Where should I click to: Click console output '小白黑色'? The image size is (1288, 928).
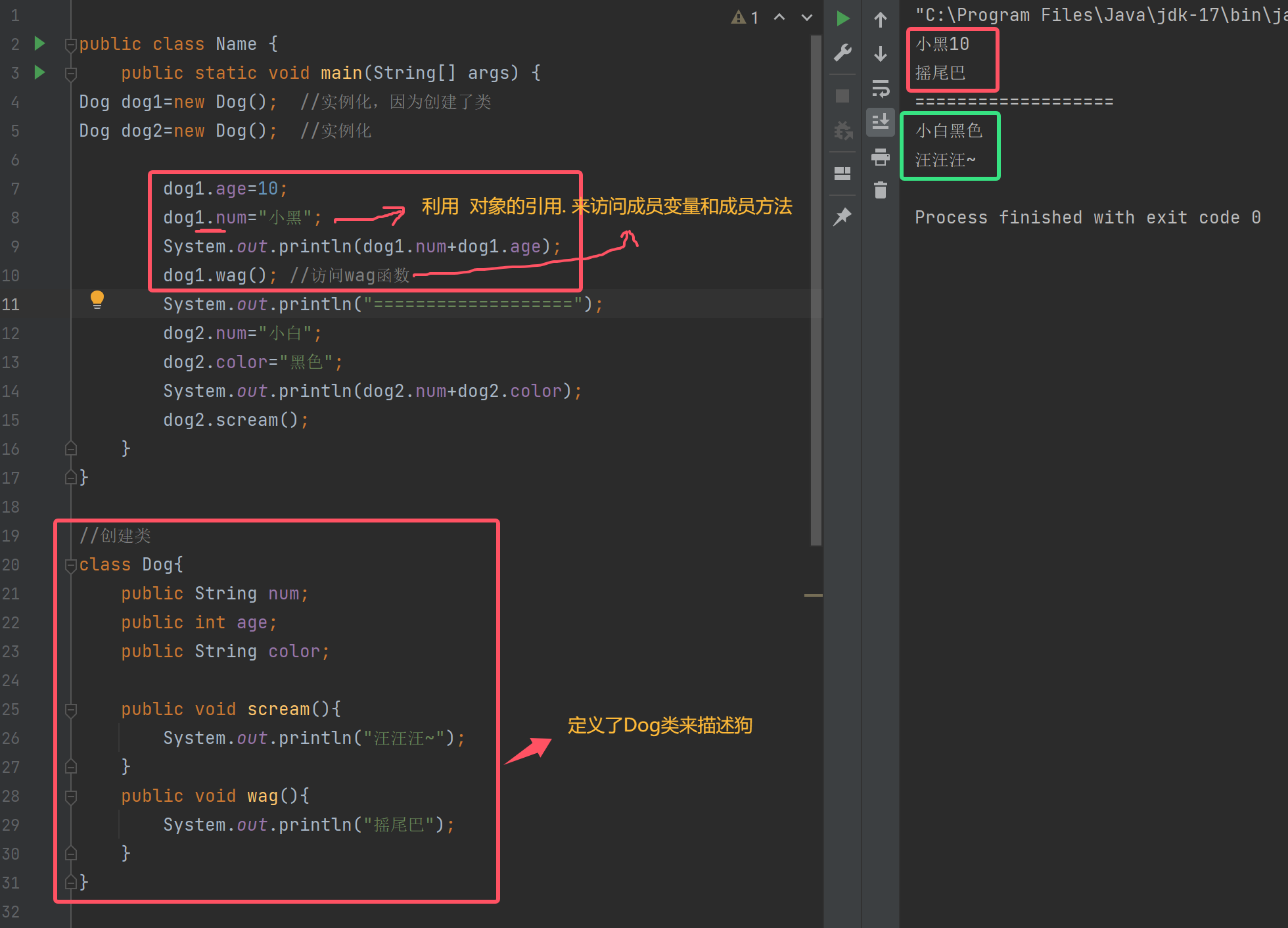click(949, 131)
